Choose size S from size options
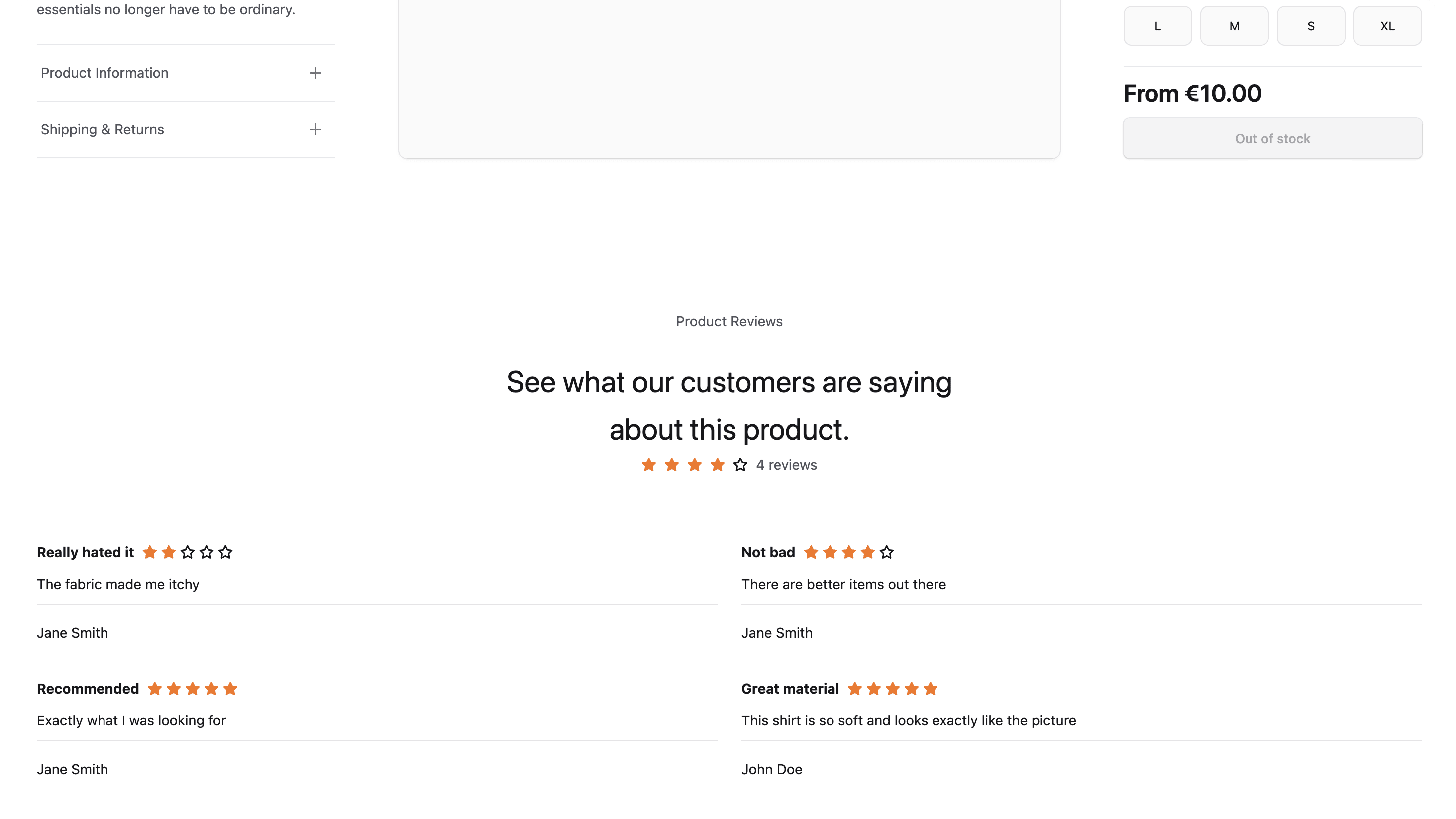 pyautogui.click(x=1311, y=25)
